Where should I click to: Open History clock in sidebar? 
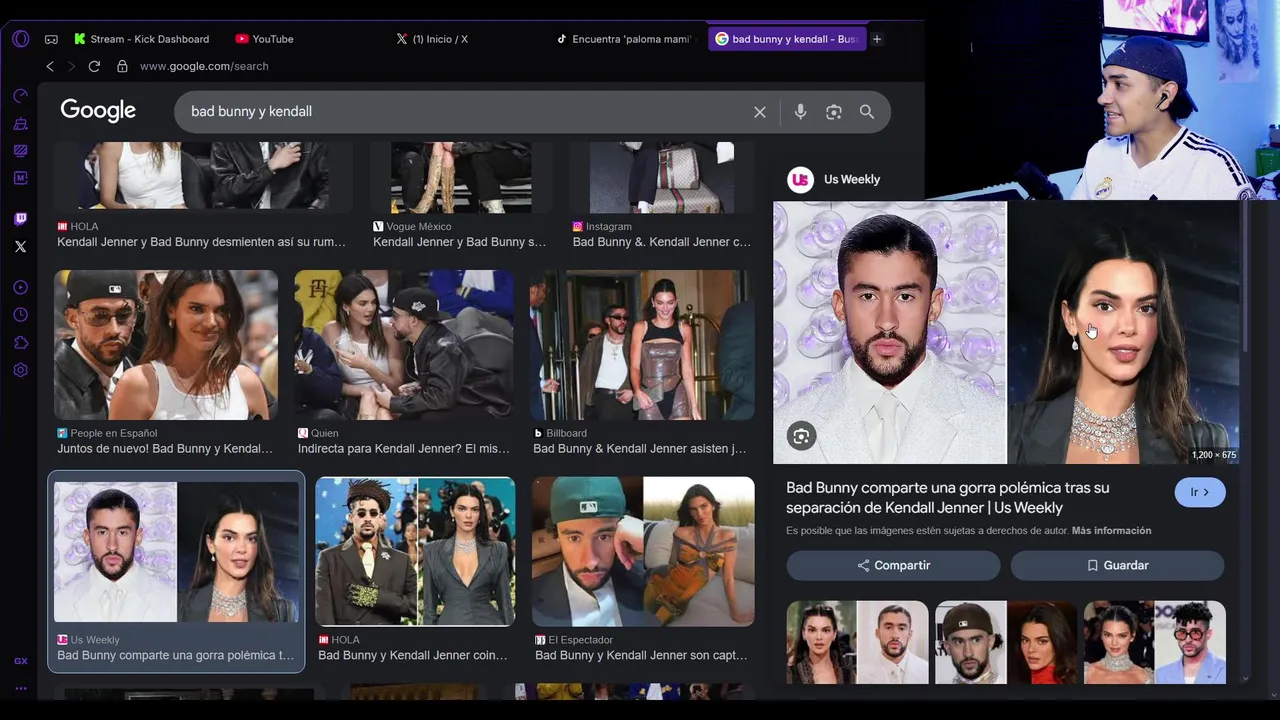20,315
